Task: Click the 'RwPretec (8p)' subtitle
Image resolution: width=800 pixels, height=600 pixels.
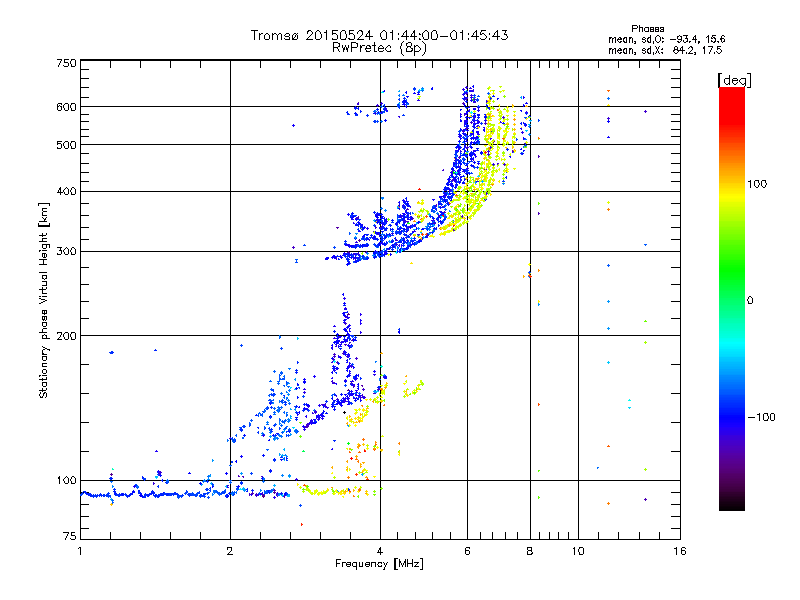Action: pyautogui.click(x=379, y=48)
